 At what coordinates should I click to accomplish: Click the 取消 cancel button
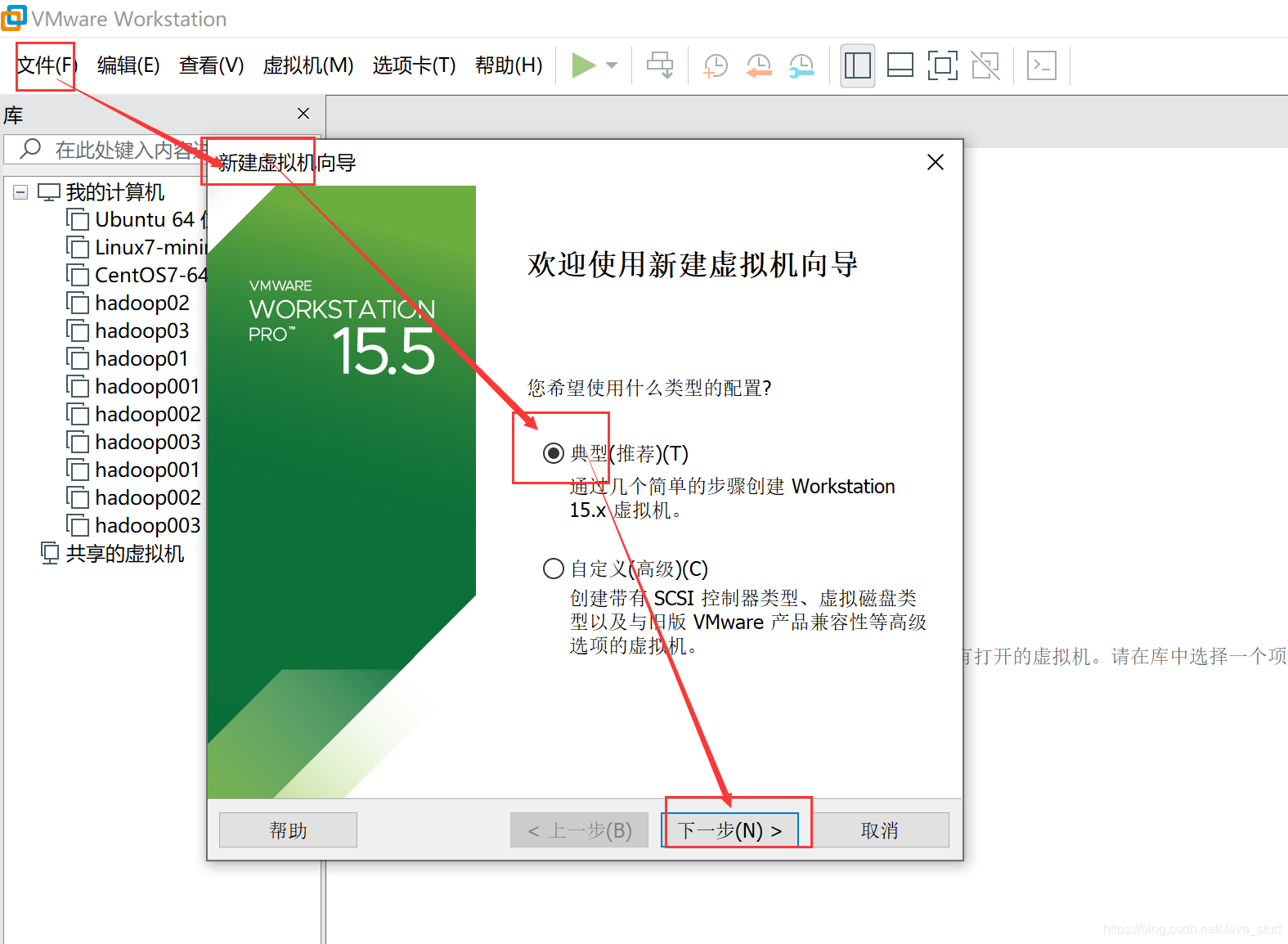pos(880,830)
